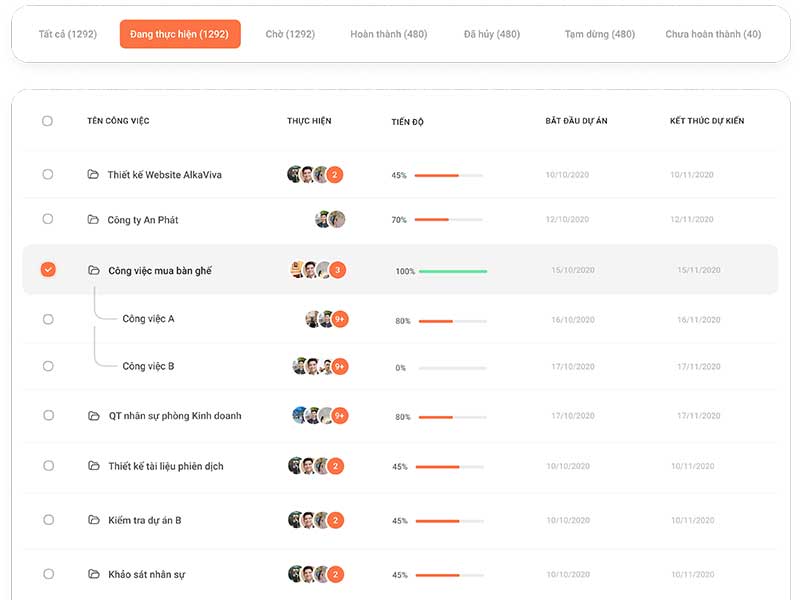The height and width of the screenshot is (600, 800).
Task: Click the '2' member badge for Thiết kế tài liệu phiên dịch
Action: [x=335, y=466]
